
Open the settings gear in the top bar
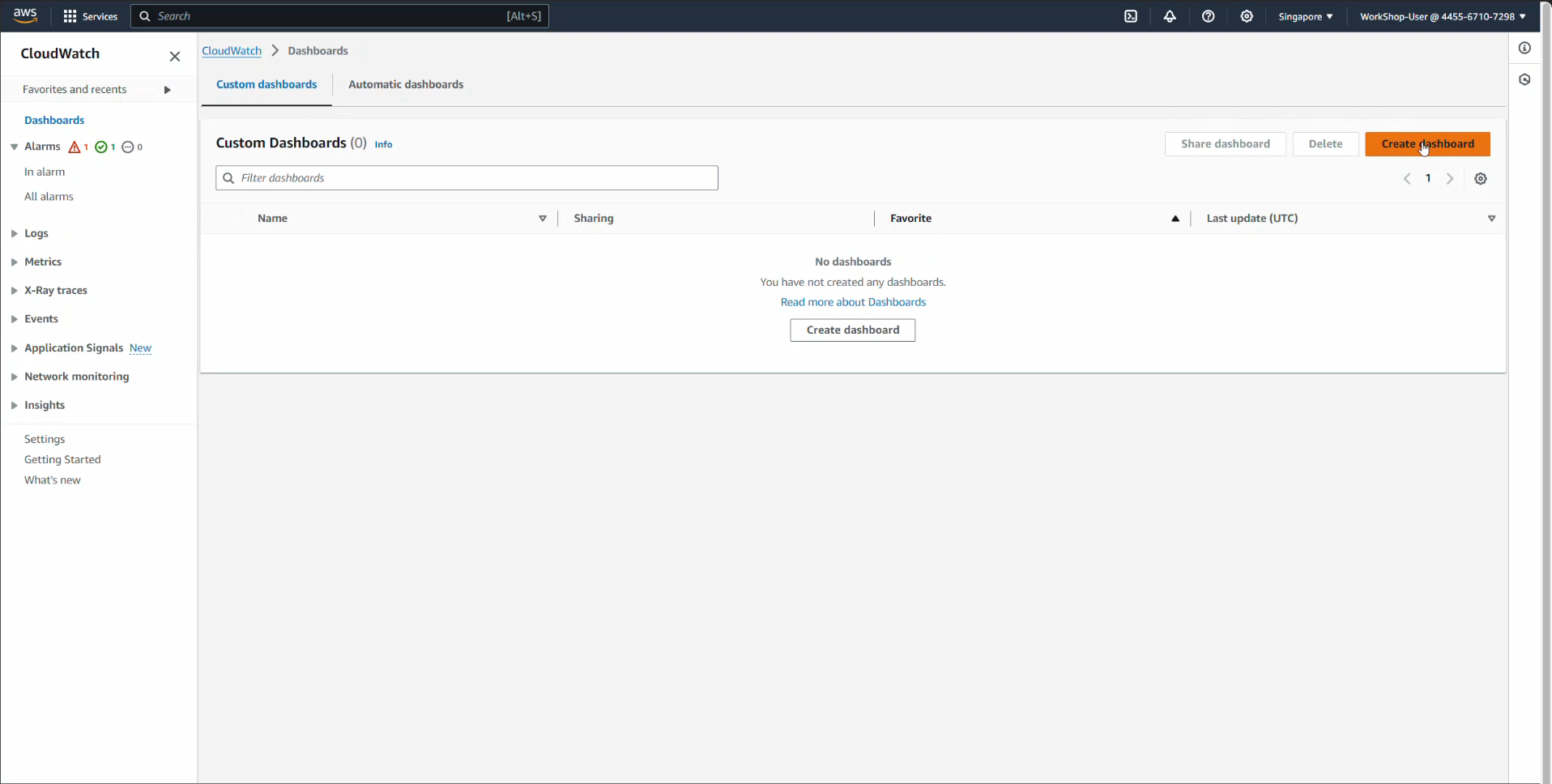(x=1247, y=16)
